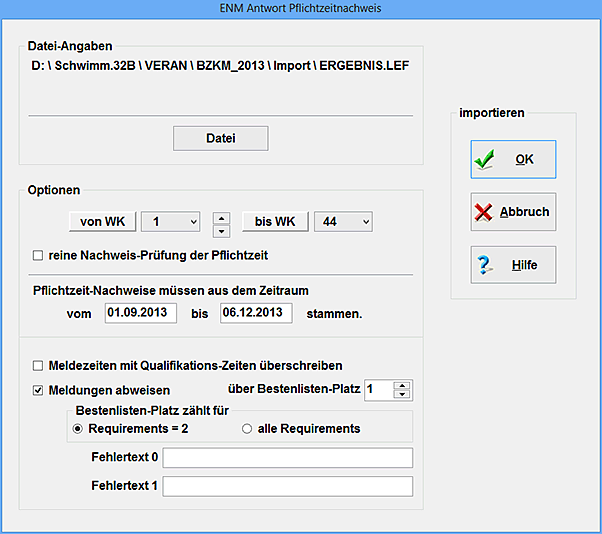
Task: Click the red X Abbruch button
Action: point(513,212)
